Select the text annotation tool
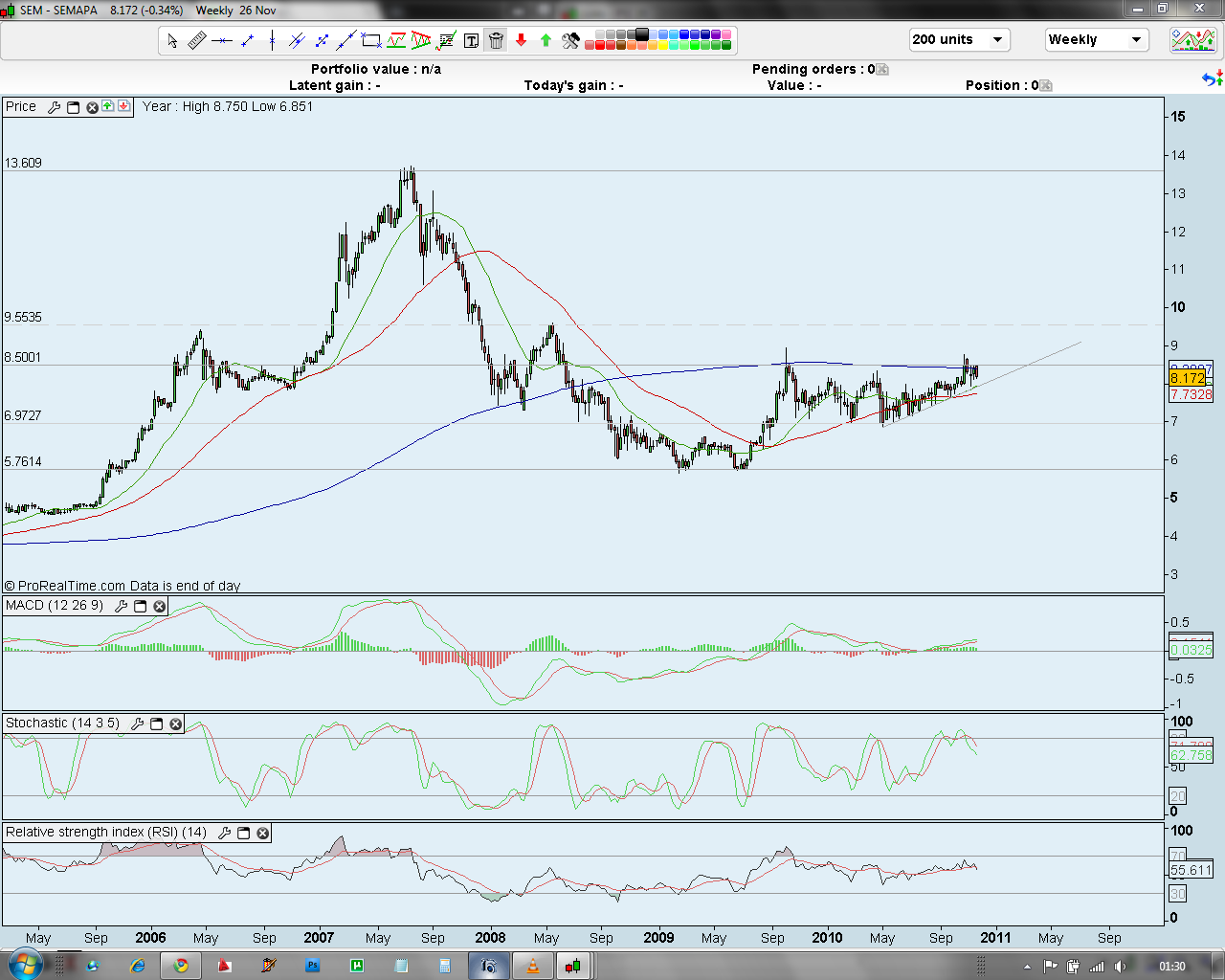Viewport: 1225px width, 980px height. point(471,40)
